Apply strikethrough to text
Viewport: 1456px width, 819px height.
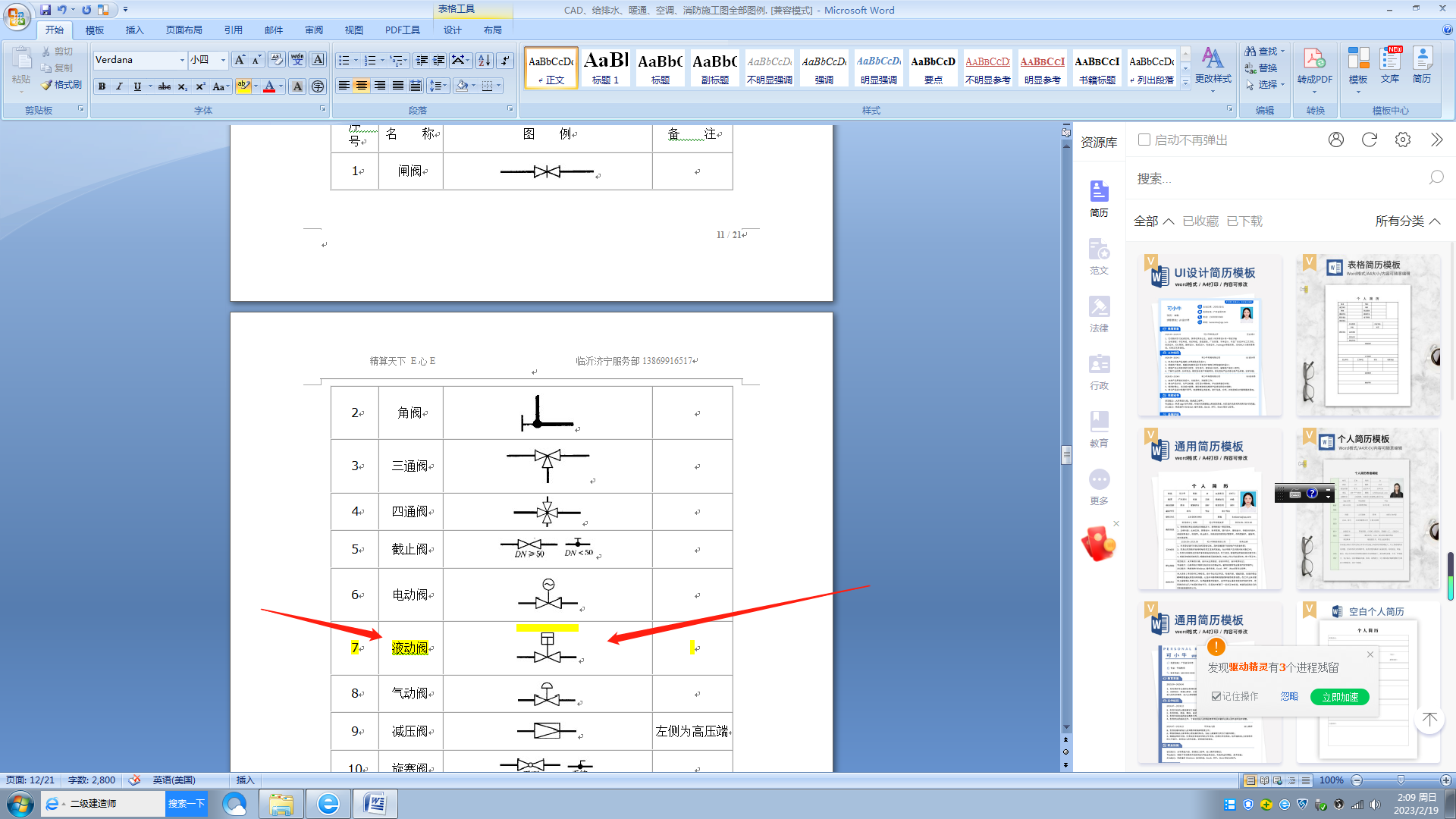point(165,86)
